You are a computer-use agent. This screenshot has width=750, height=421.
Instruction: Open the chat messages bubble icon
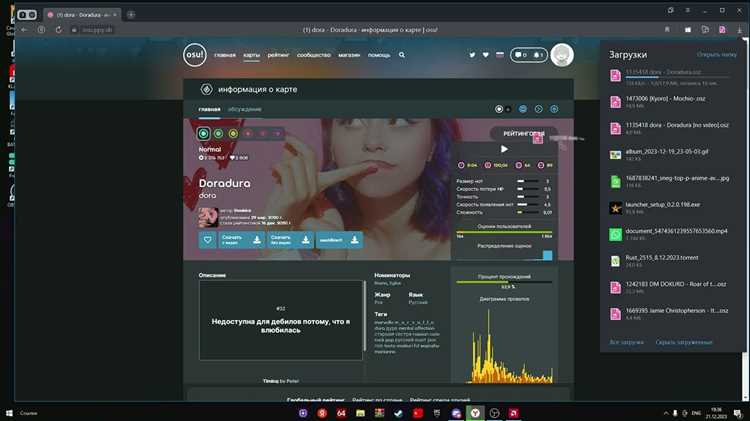tap(520, 55)
